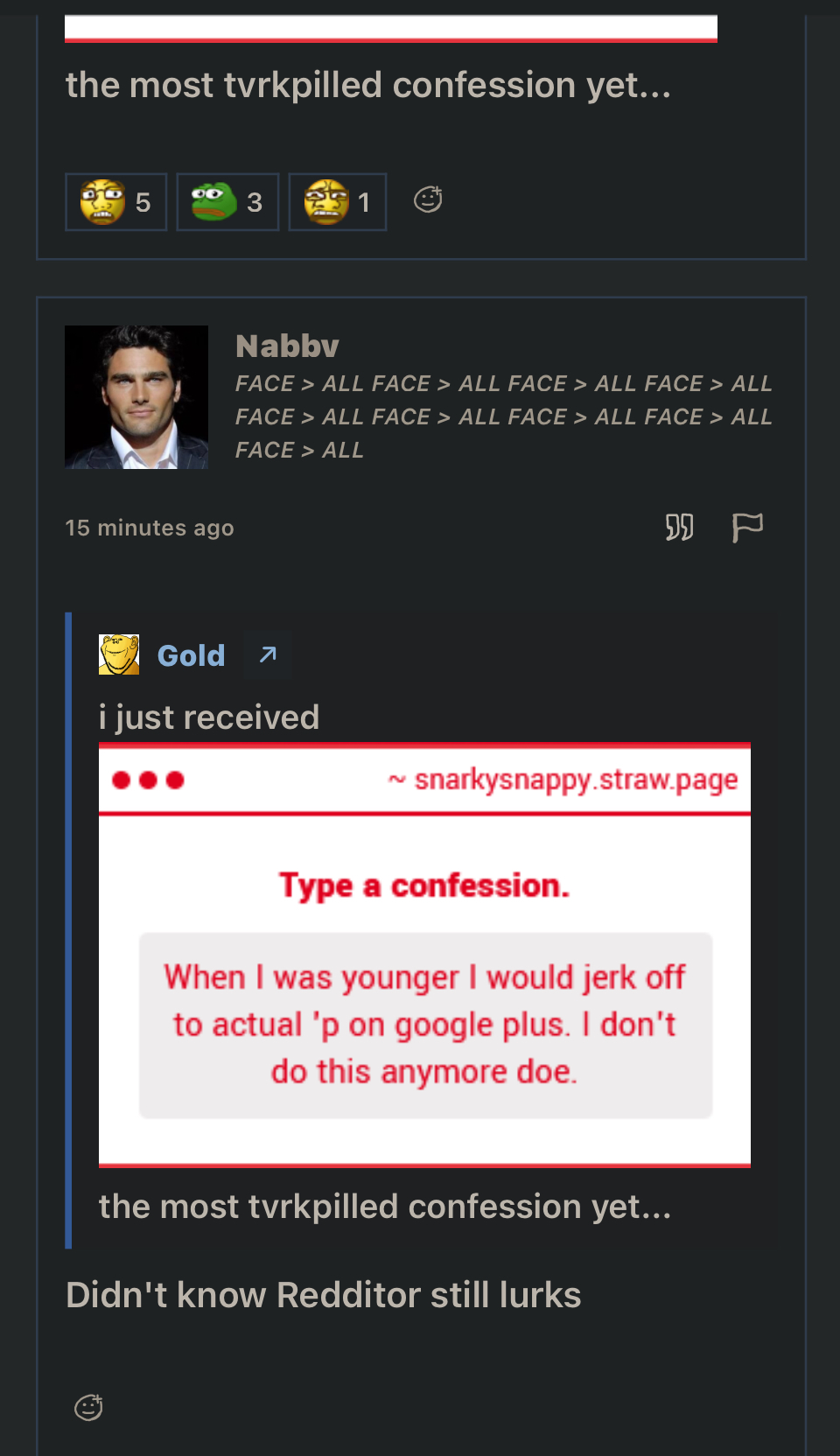Click Gold's small avatar in the quote
The width and height of the screenshot is (840, 1456).
[x=119, y=654]
